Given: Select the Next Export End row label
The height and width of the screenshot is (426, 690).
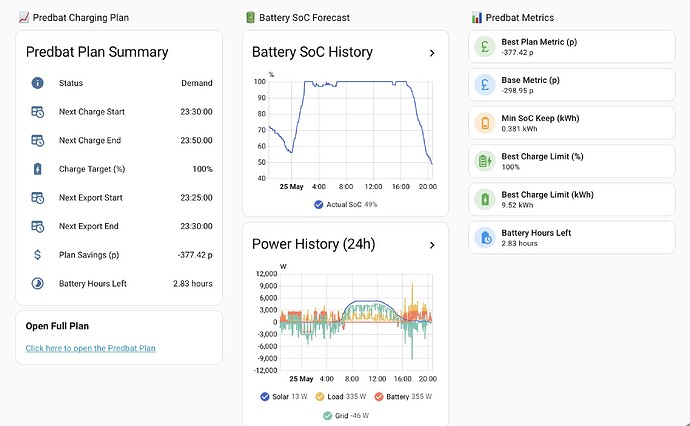Looking at the screenshot, I should coord(88,226).
